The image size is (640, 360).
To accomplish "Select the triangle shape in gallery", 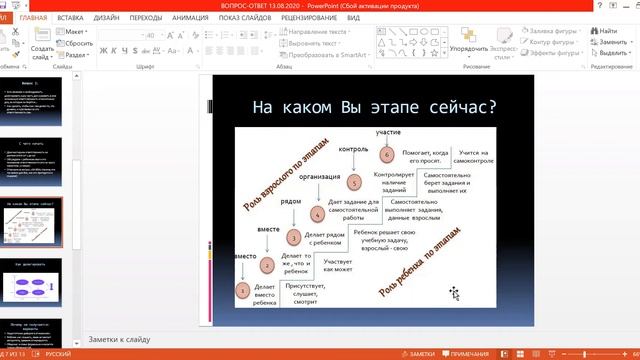I will pos(381,42).
